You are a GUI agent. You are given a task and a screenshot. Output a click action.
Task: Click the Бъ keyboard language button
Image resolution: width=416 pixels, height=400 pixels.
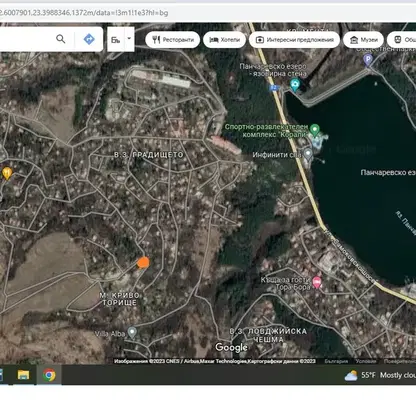[116, 39]
